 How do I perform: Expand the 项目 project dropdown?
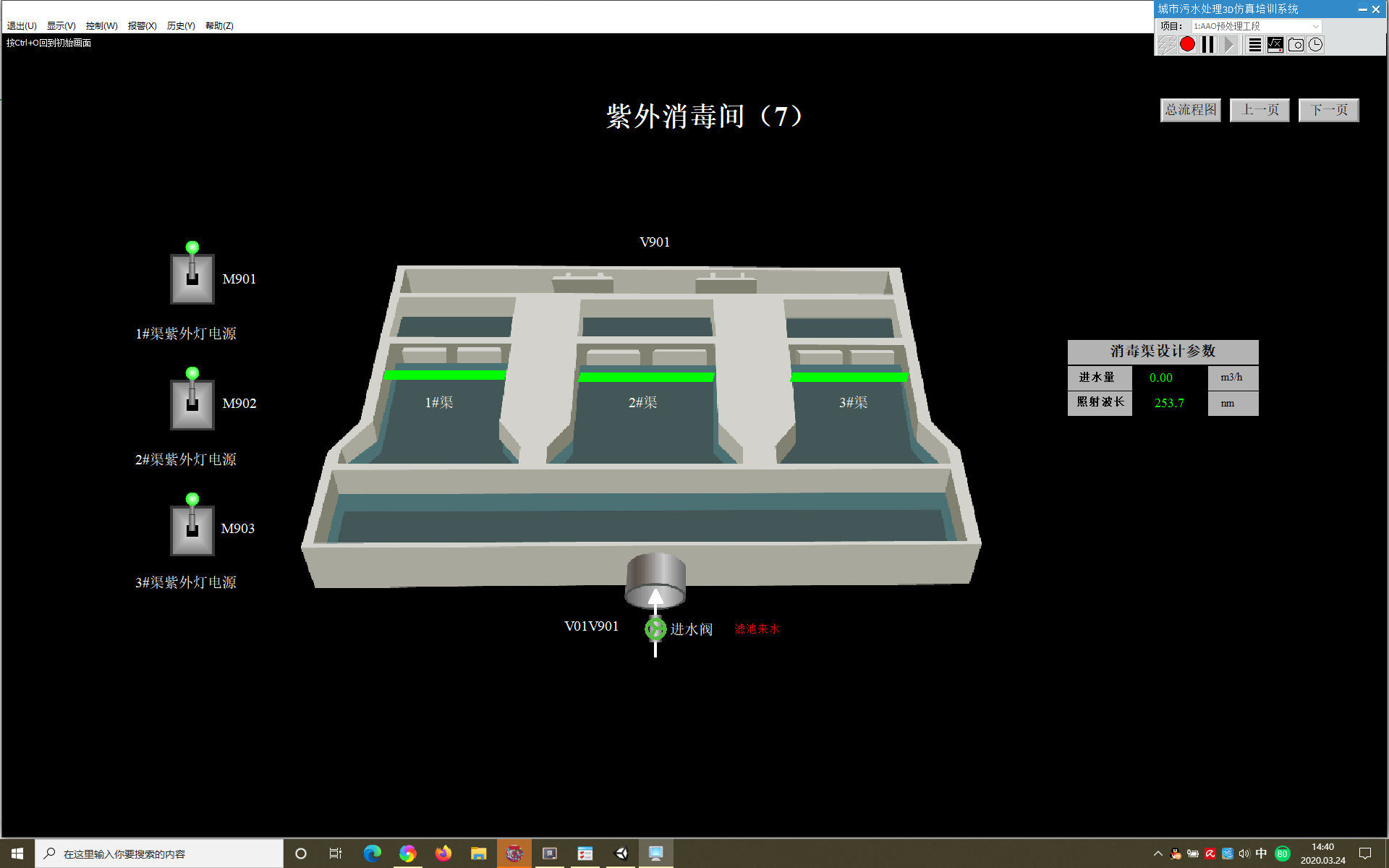point(1315,26)
